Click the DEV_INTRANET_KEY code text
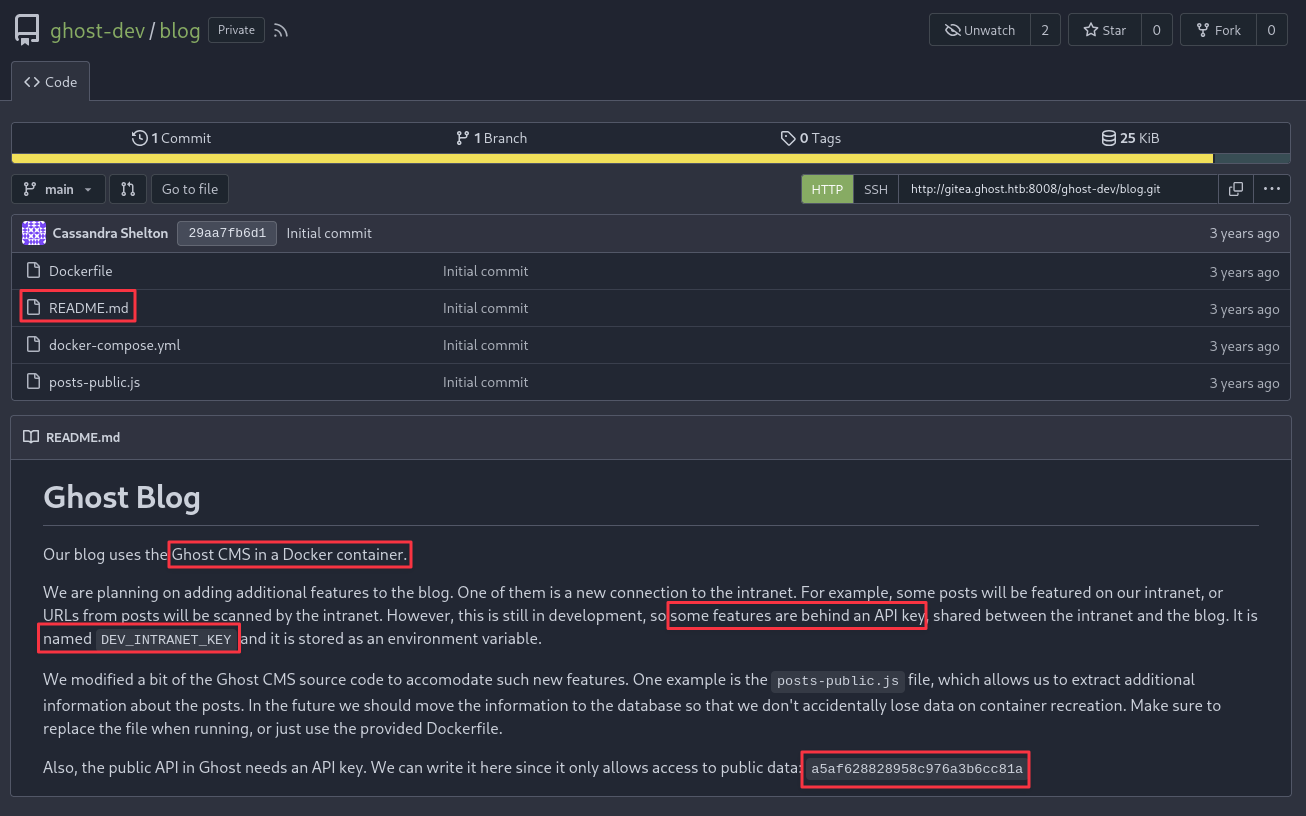This screenshot has width=1306, height=816. coord(167,639)
